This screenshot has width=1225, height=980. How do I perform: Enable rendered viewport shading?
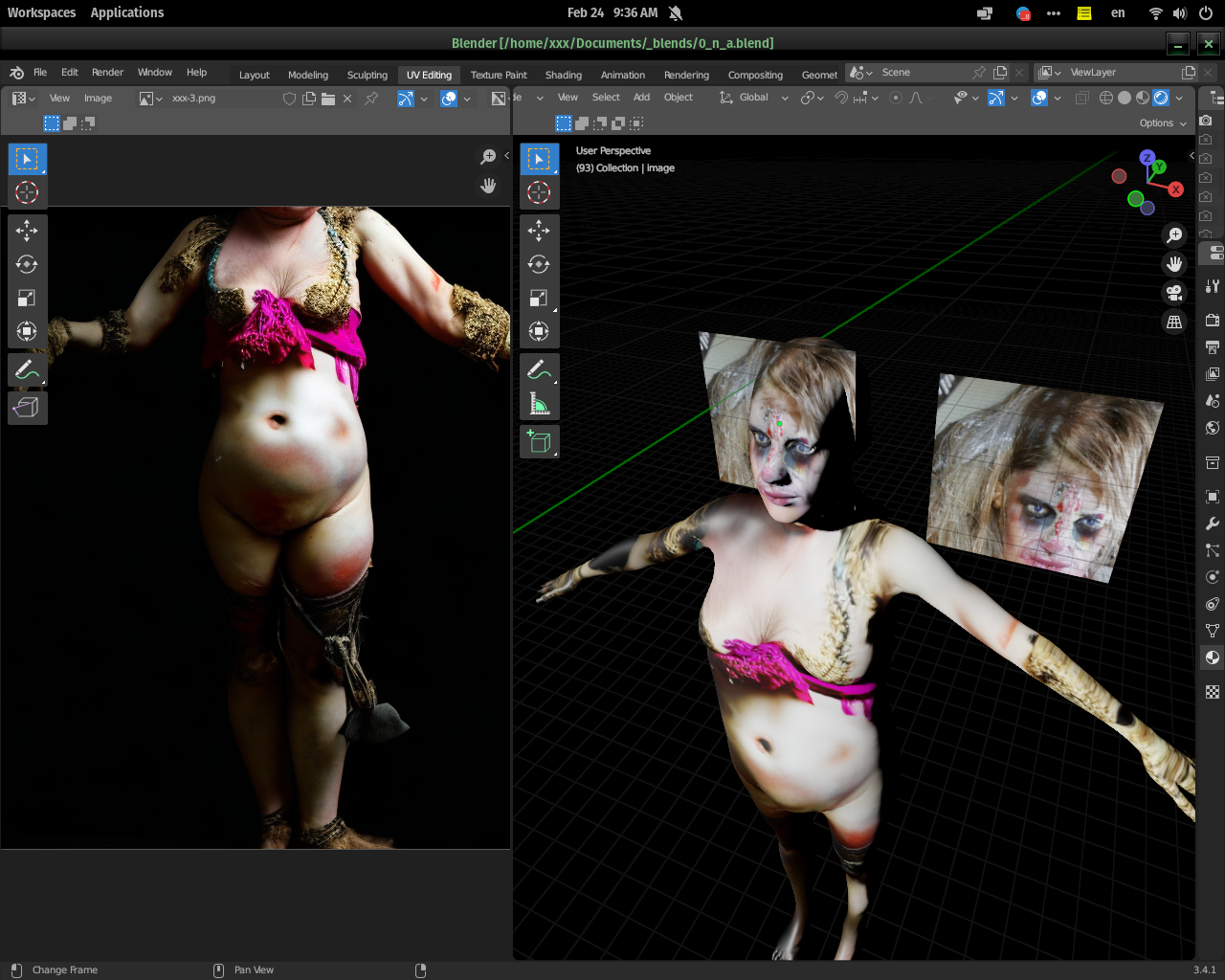tap(1161, 98)
